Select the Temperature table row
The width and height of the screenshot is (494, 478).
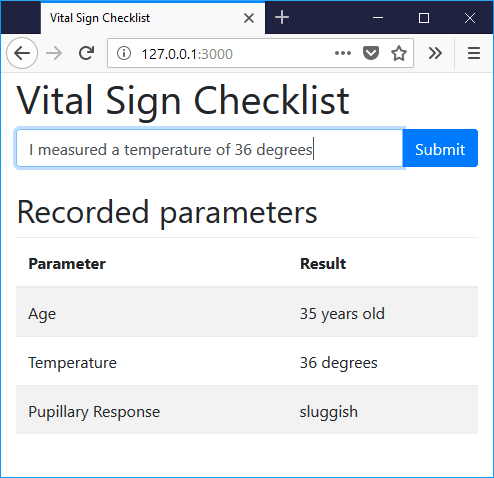tap(247, 361)
